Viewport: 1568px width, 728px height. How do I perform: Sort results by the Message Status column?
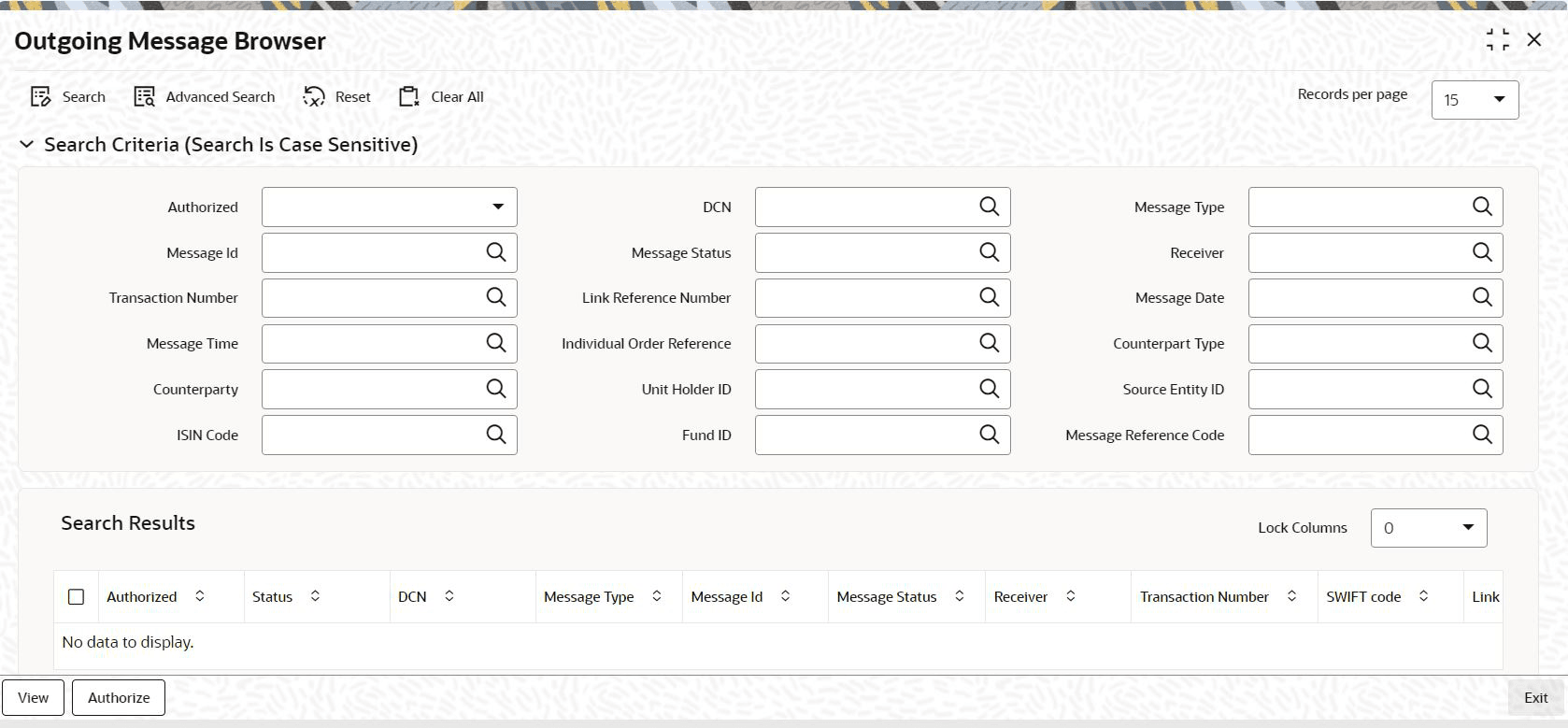pyautogui.click(x=960, y=596)
